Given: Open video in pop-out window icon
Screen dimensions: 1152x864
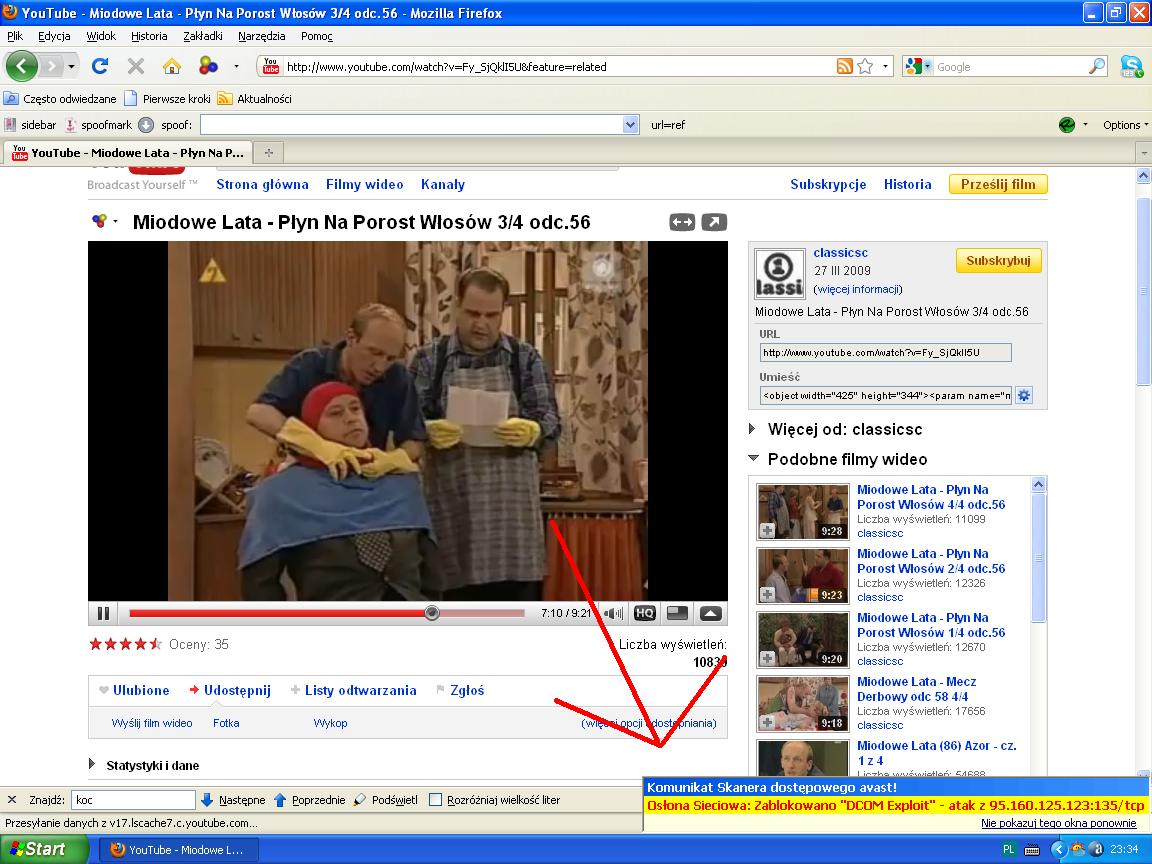Looking at the screenshot, I should (x=714, y=222).
